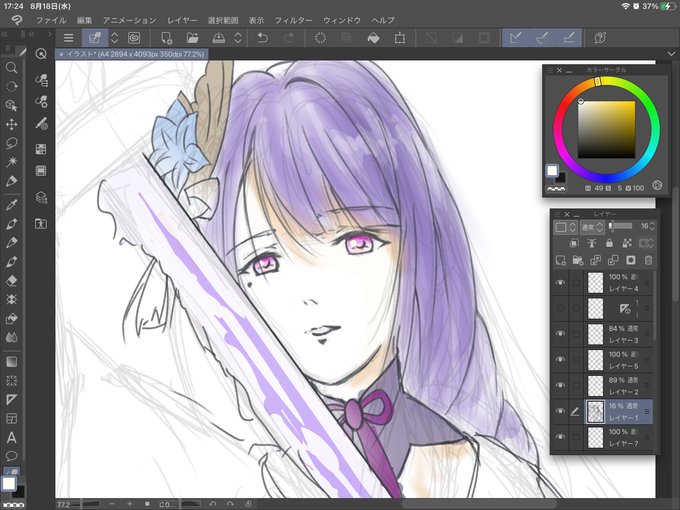
Task: Click the hue ring in the color circle
Action: coord(607,130)
